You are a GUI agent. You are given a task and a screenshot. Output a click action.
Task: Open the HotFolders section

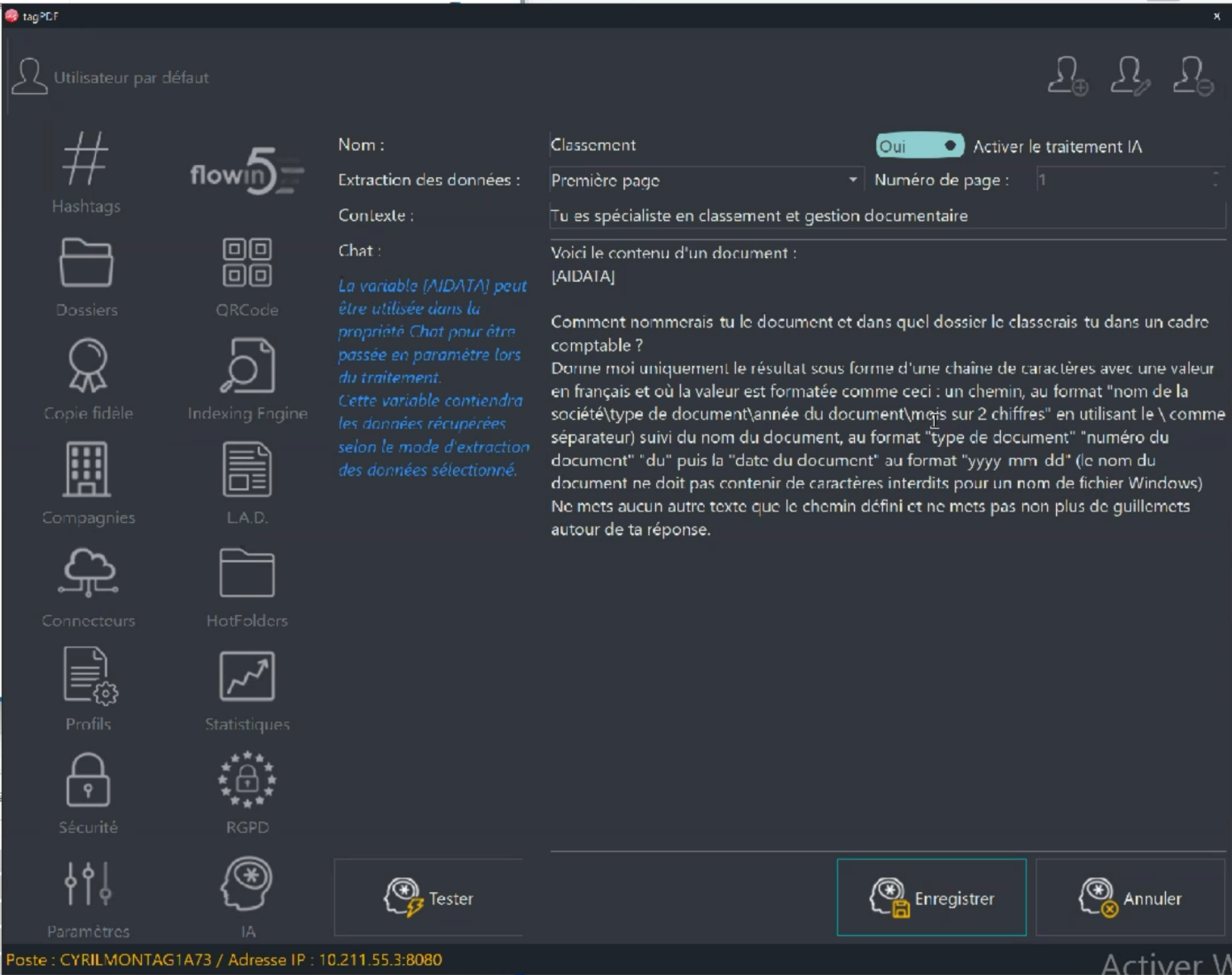tap(247, 587)
